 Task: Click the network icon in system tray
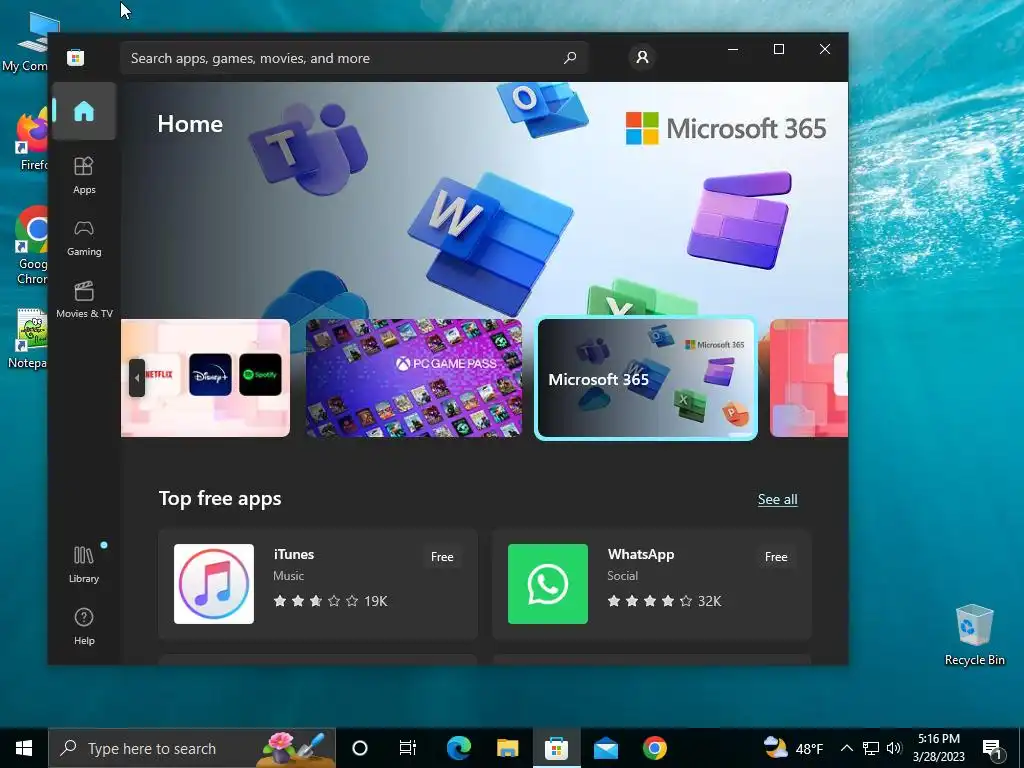coord(871,748)
